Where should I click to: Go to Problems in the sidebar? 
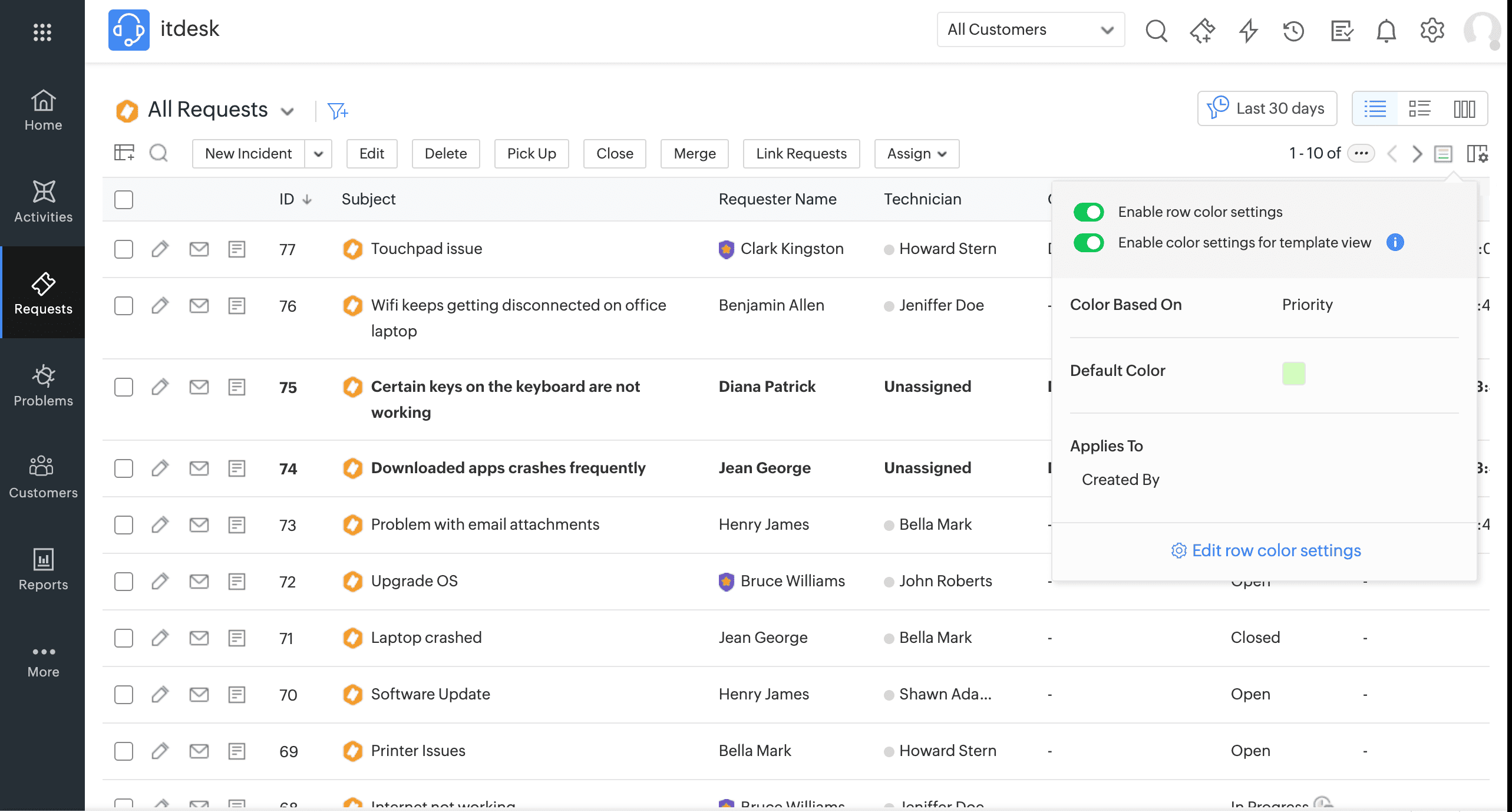click(x=43, y=386)
